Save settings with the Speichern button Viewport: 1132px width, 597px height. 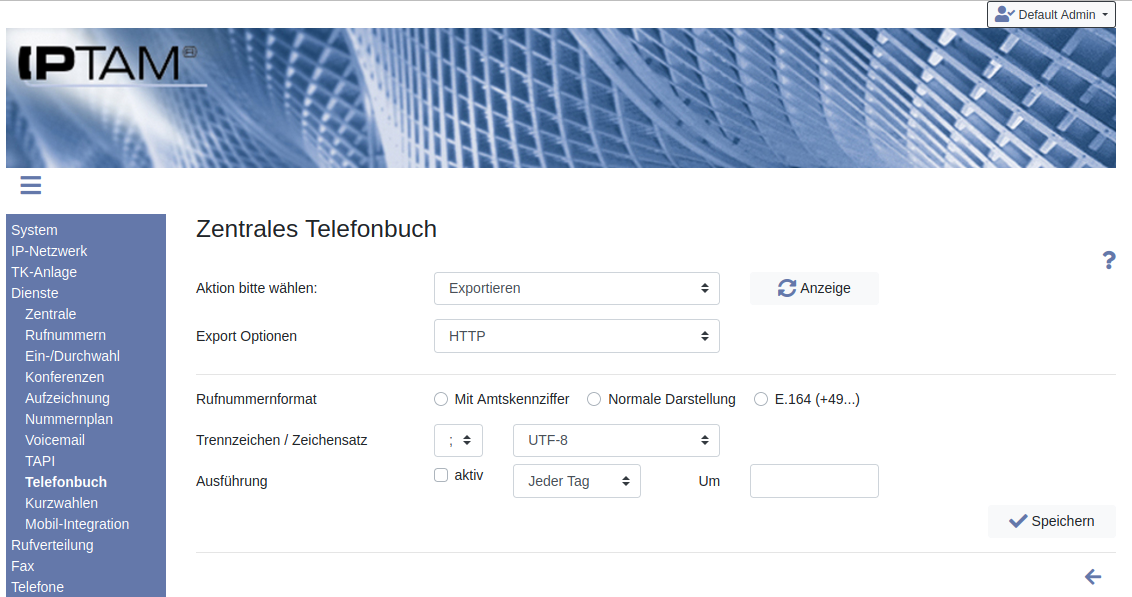[x=1051, y=521]
